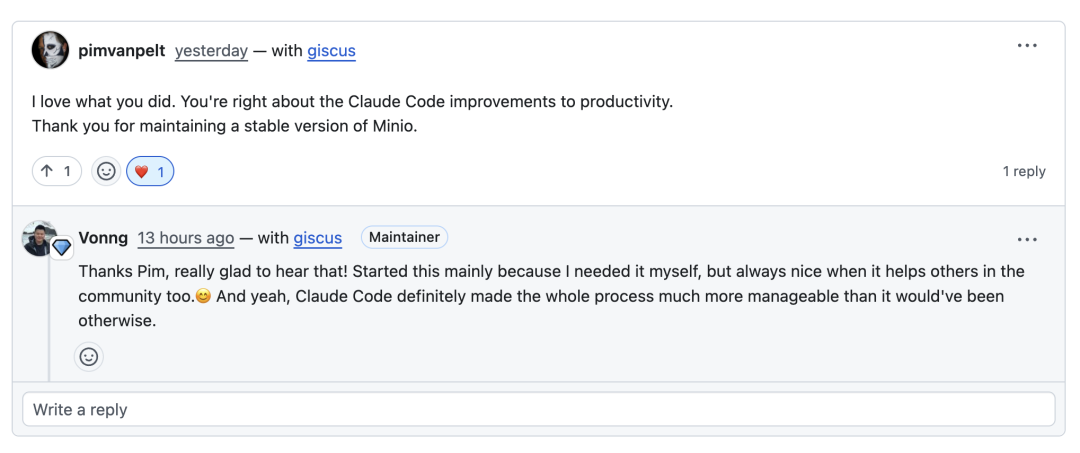Viewport: 1080px width, 453px height.
Task: Click pimvanpelt's skull avatar
Action: pos(50,50)
